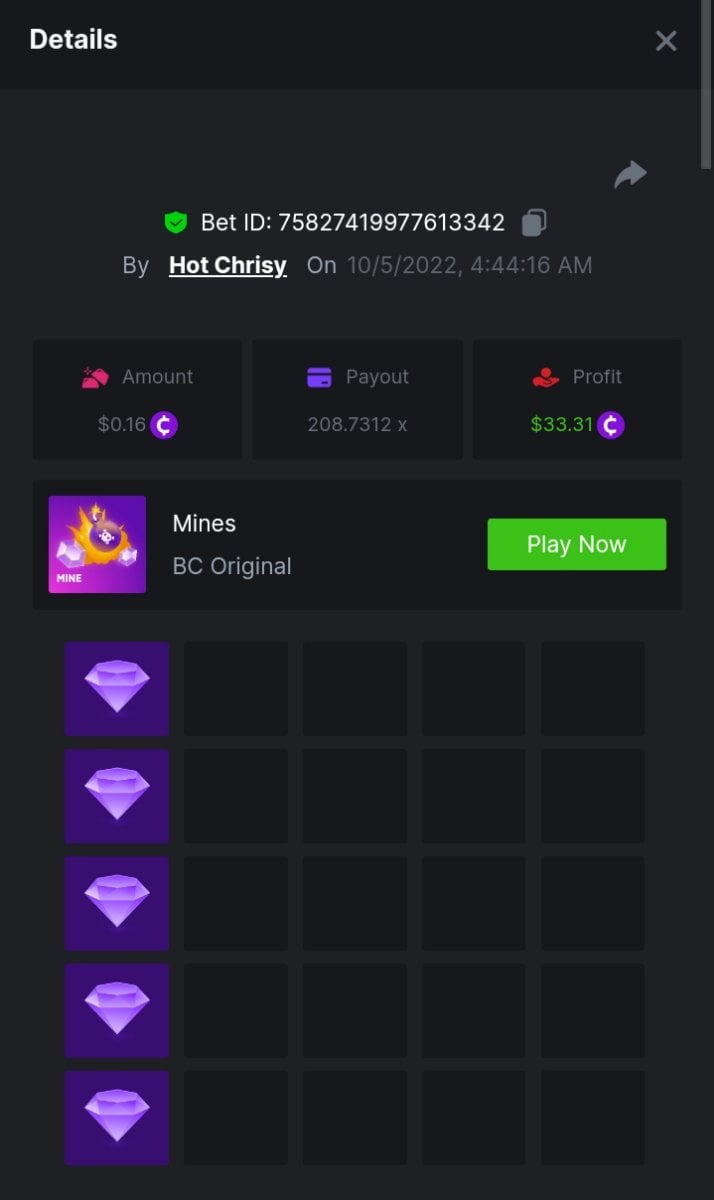The width and height of the screenshot is (714, 1200).
Task: Click the empty center grid tile
Action: point(355,903)
